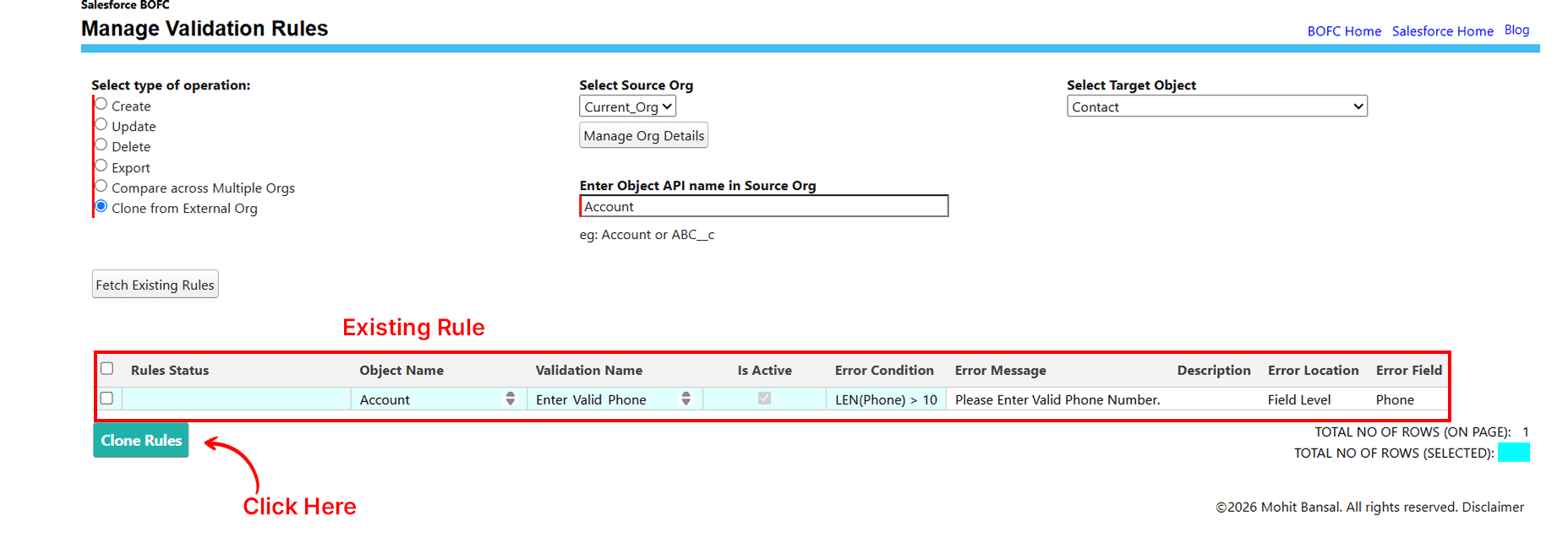Image resolution: width=1568 pixels, height=549 pixels.
Task: Click the Manage Validation Rules heading
Action: point(205,28)
